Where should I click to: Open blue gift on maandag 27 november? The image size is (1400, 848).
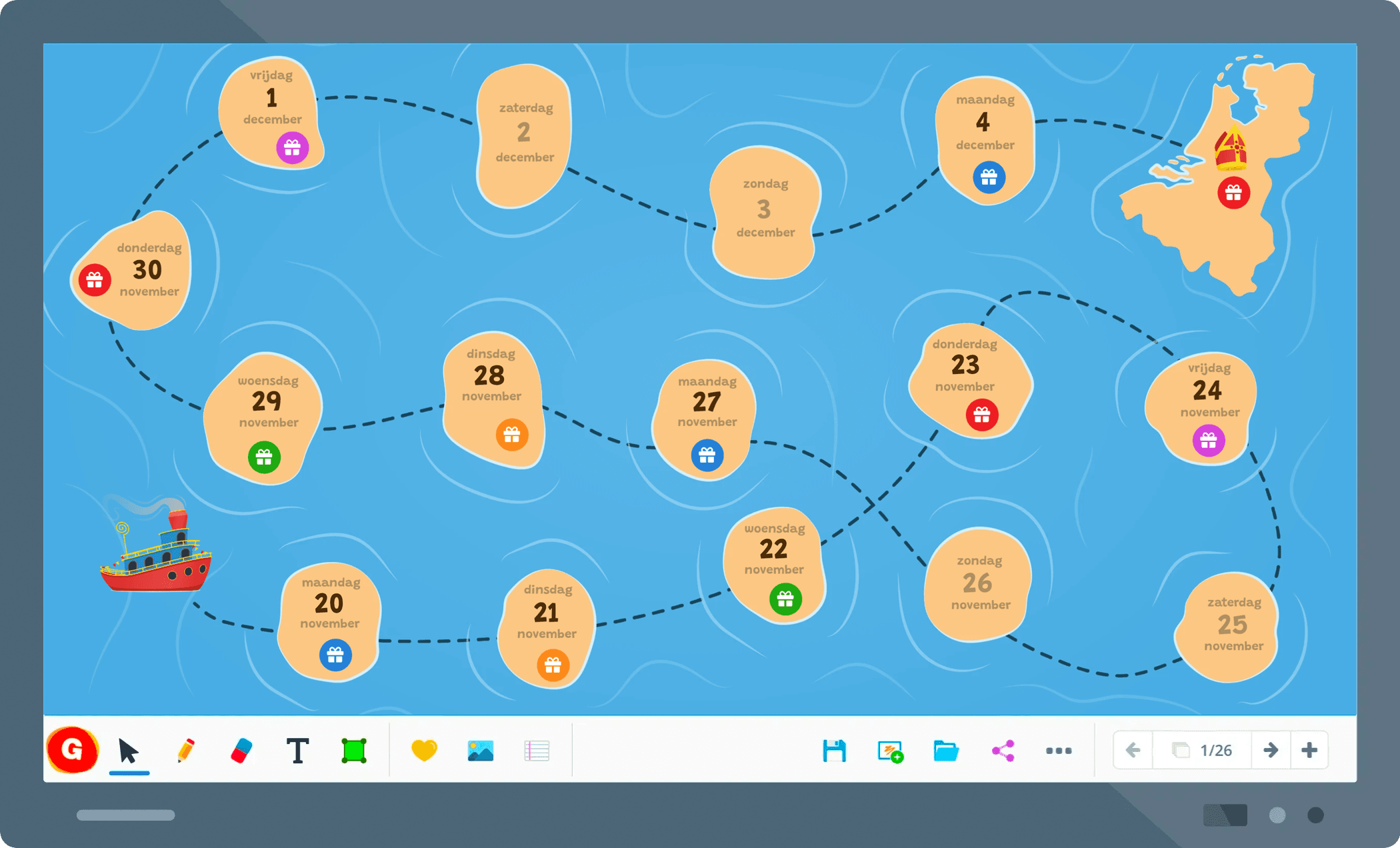707,455
